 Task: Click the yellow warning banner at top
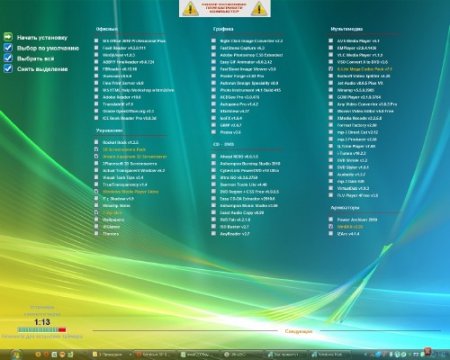click(x=225, y=8)
